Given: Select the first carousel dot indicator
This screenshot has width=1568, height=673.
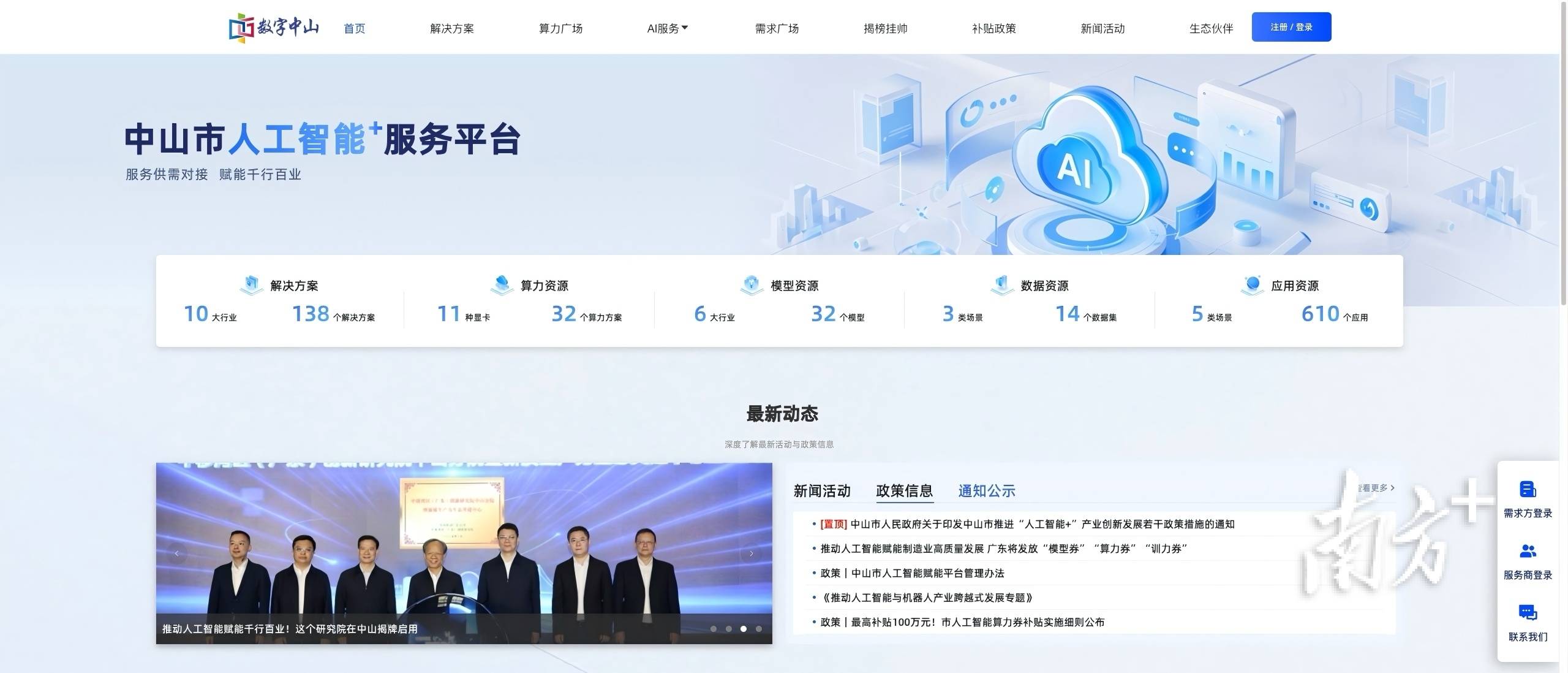Looking at the screenshot, I should (714, 629).
